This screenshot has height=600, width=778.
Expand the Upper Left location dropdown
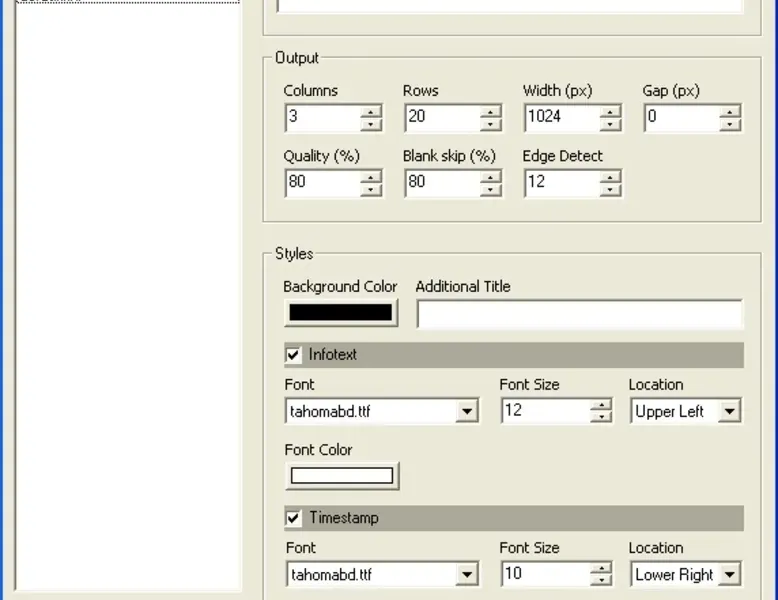(729, 411)
